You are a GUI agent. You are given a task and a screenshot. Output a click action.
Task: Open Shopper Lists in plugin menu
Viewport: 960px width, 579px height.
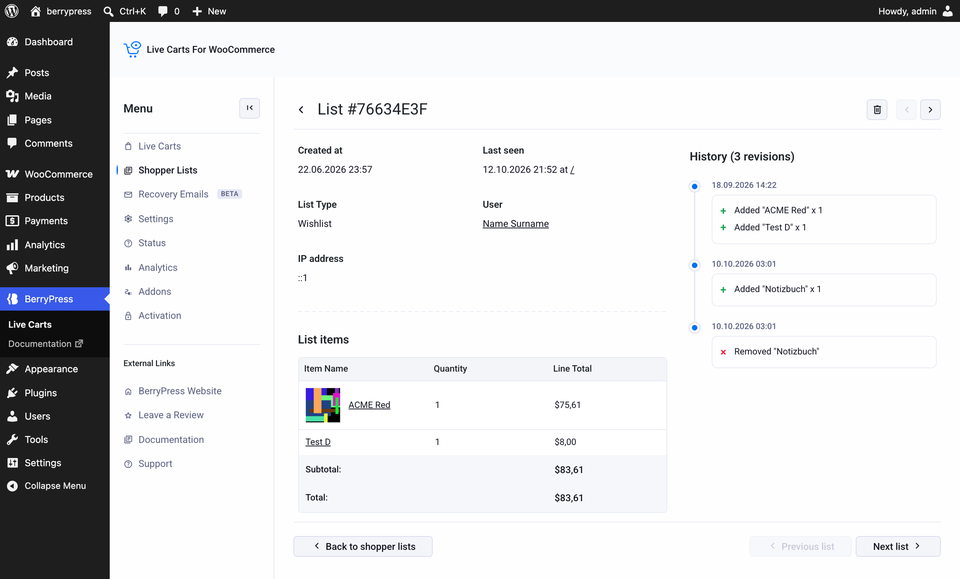(x=167, y=170)
